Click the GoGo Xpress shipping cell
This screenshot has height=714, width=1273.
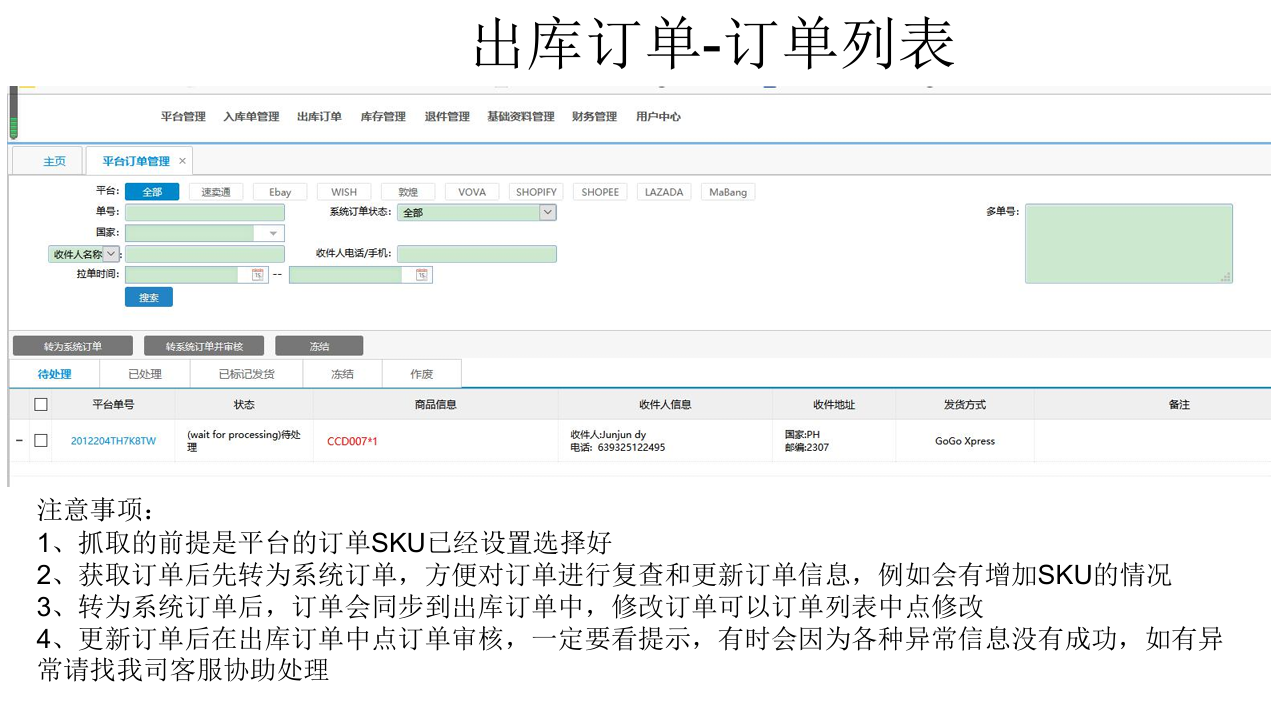click(965, 441)
